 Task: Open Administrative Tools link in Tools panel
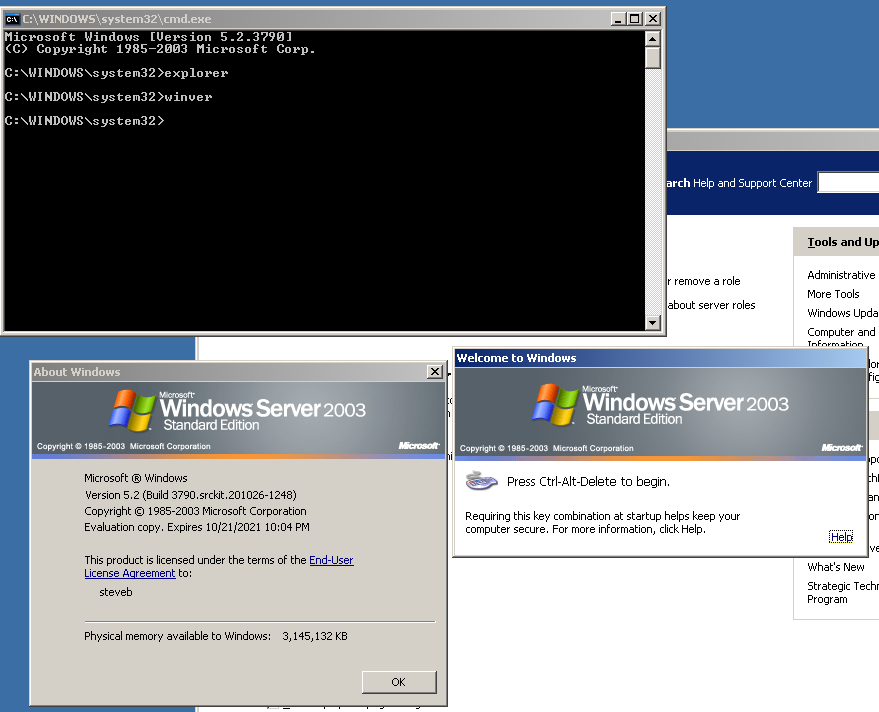tap(841, 275)
